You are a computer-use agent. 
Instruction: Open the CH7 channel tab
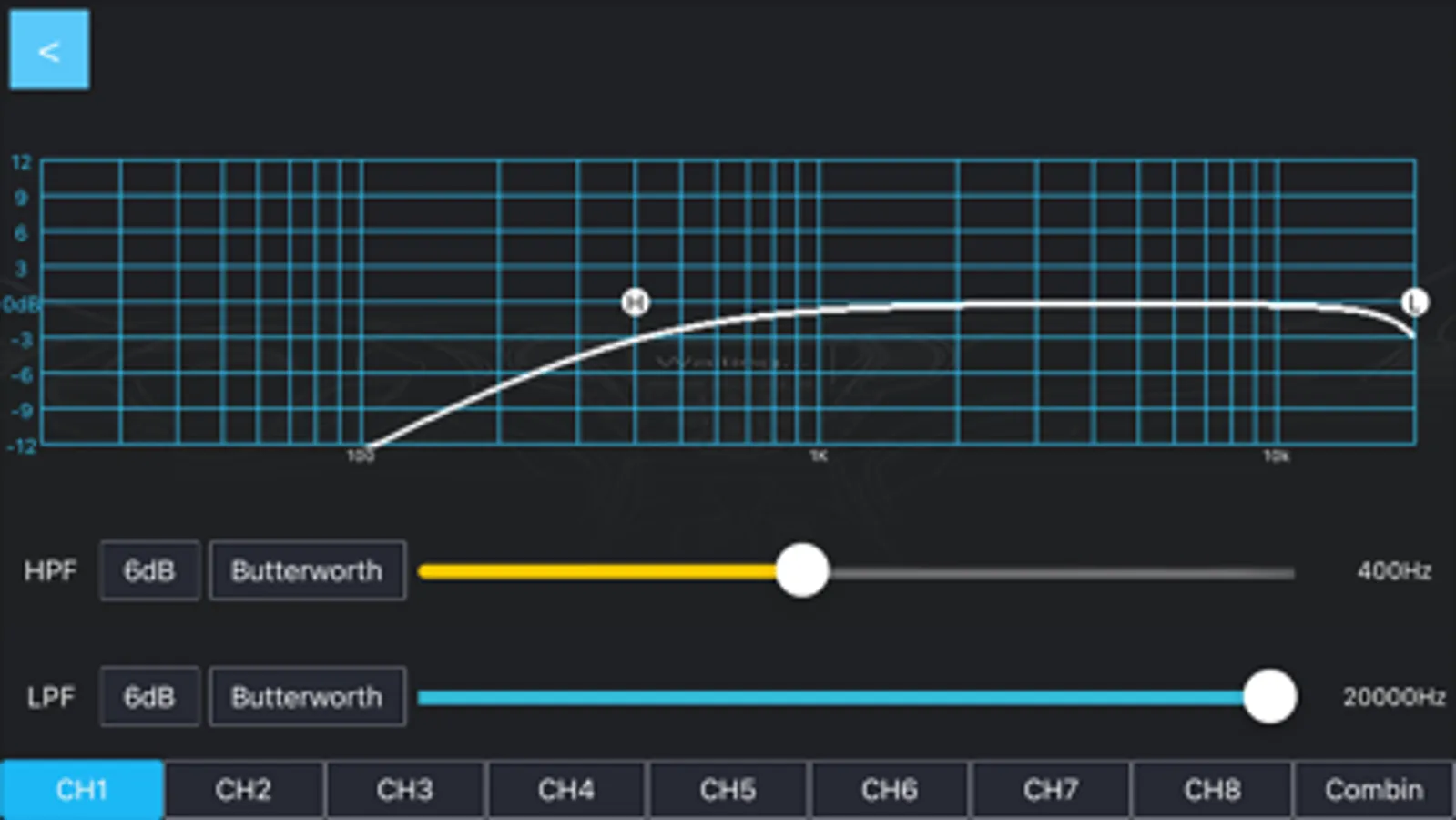(1051, 789)
